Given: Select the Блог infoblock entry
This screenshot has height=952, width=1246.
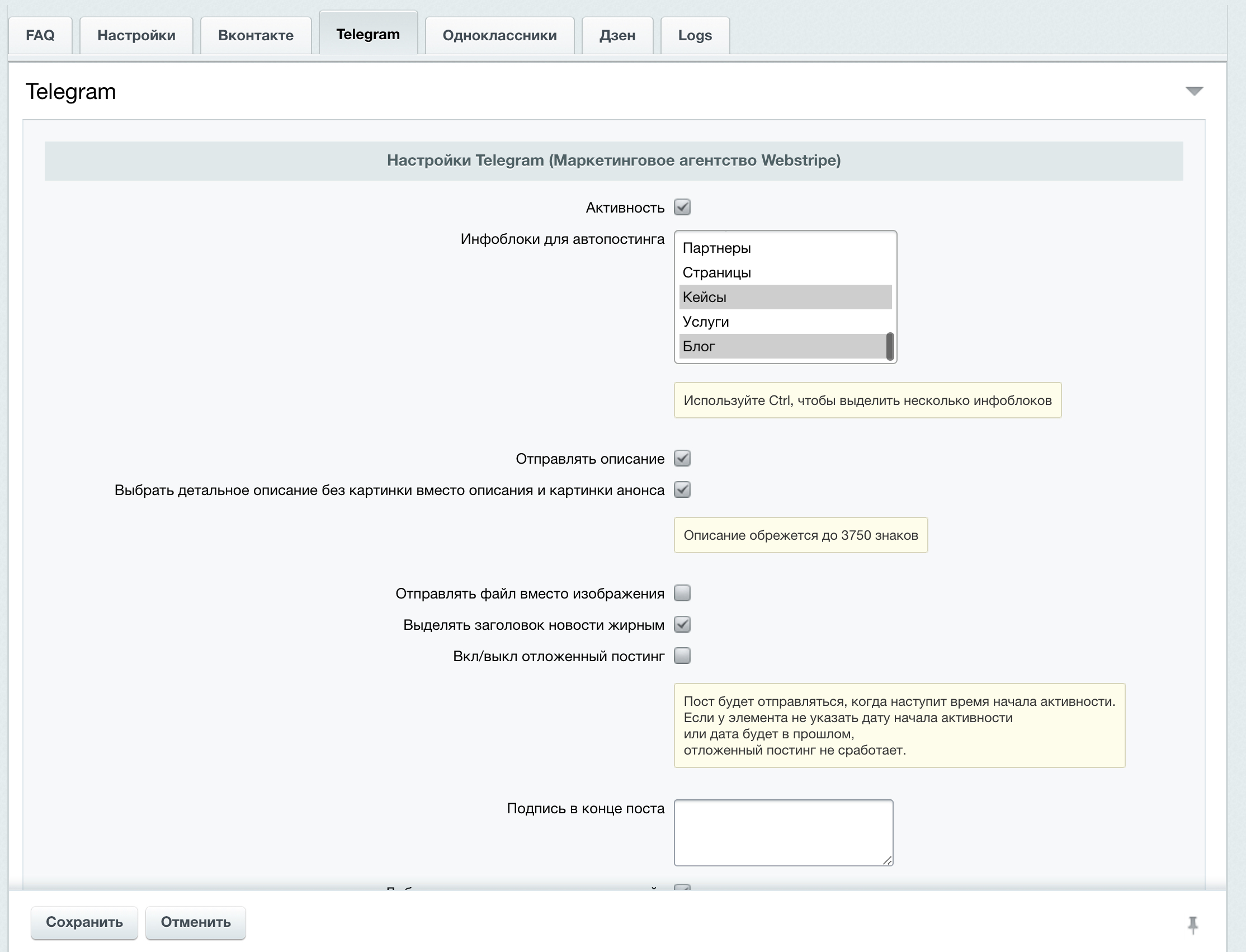Looking at the screenshot, I should 699,346.
